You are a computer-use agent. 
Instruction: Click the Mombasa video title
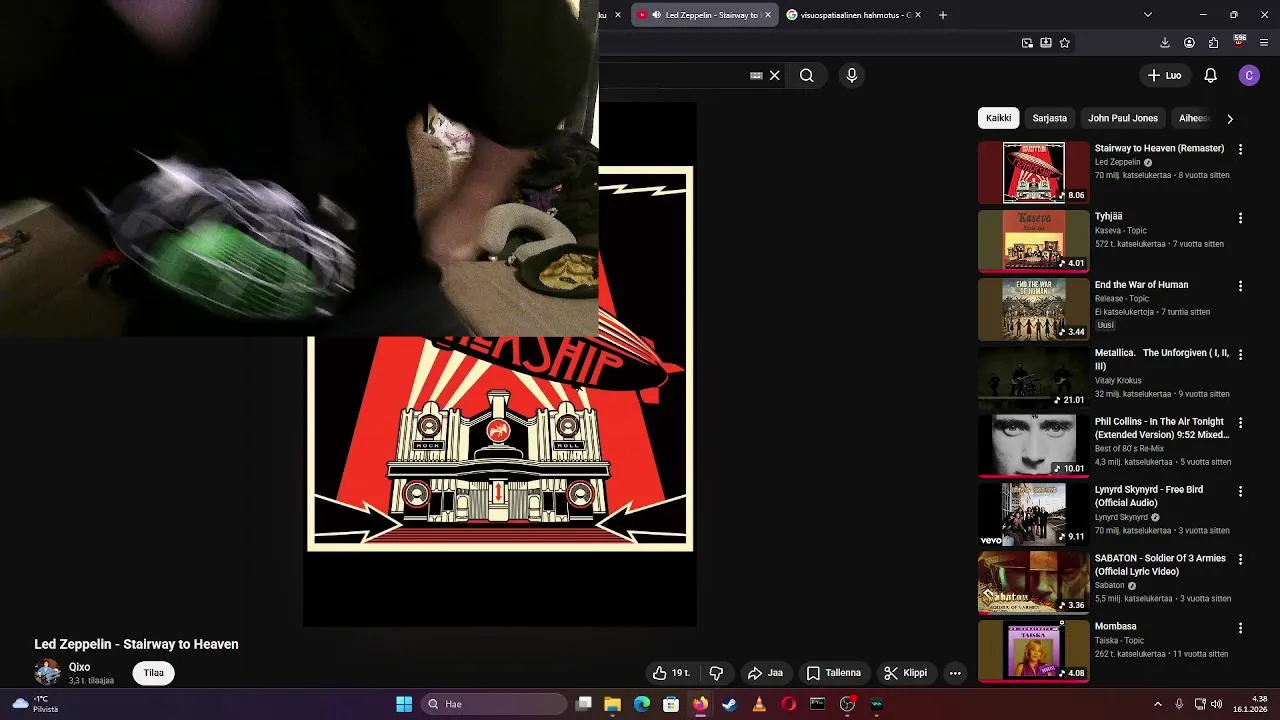point(1115,626)
